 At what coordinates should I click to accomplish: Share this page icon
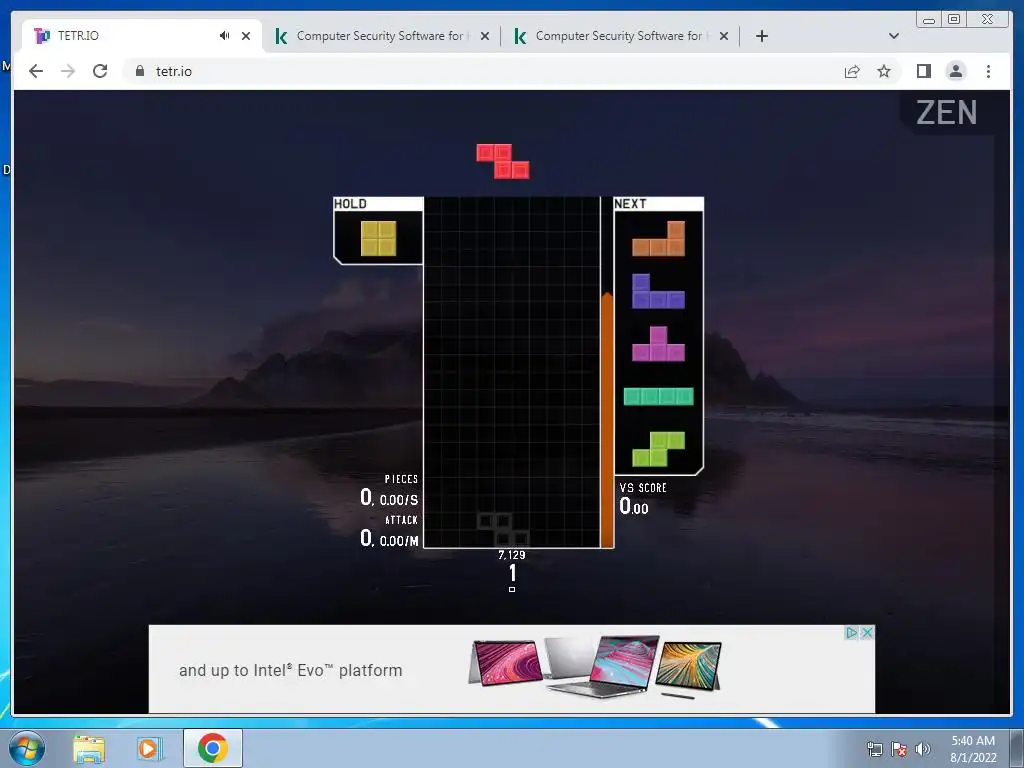(x=852, y=71)
